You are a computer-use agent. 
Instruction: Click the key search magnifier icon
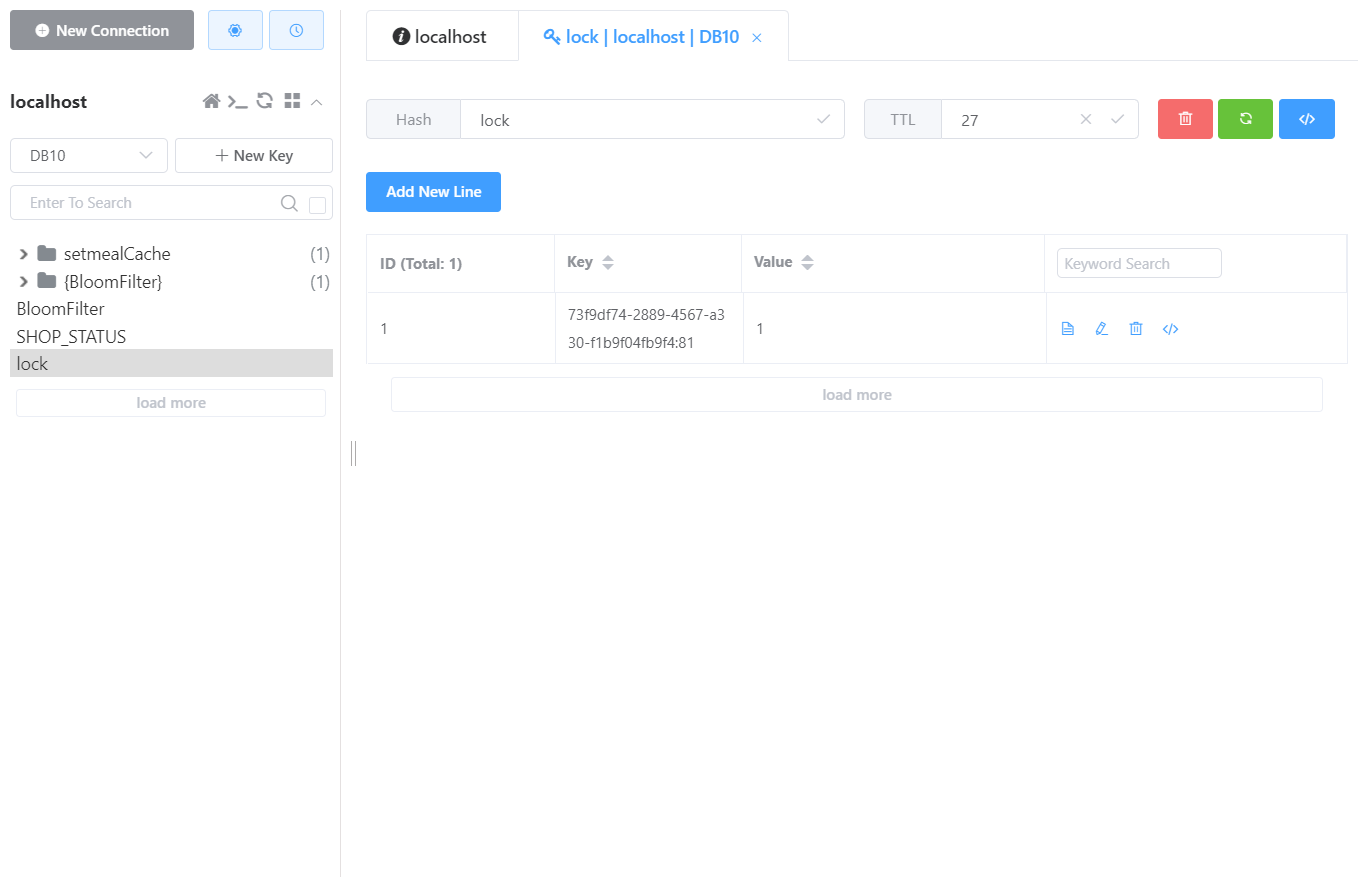[x=289, y=203]
